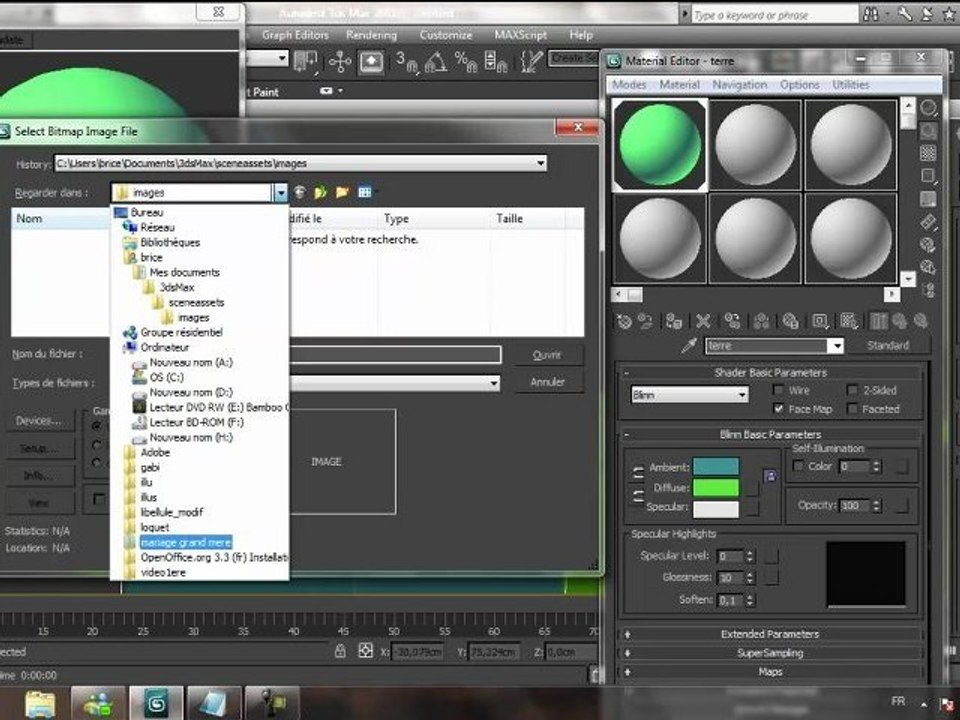Viewport: 960px width, 720px height.
Task: Click the Ambient color swatch
Action: (x=715, y=467)
